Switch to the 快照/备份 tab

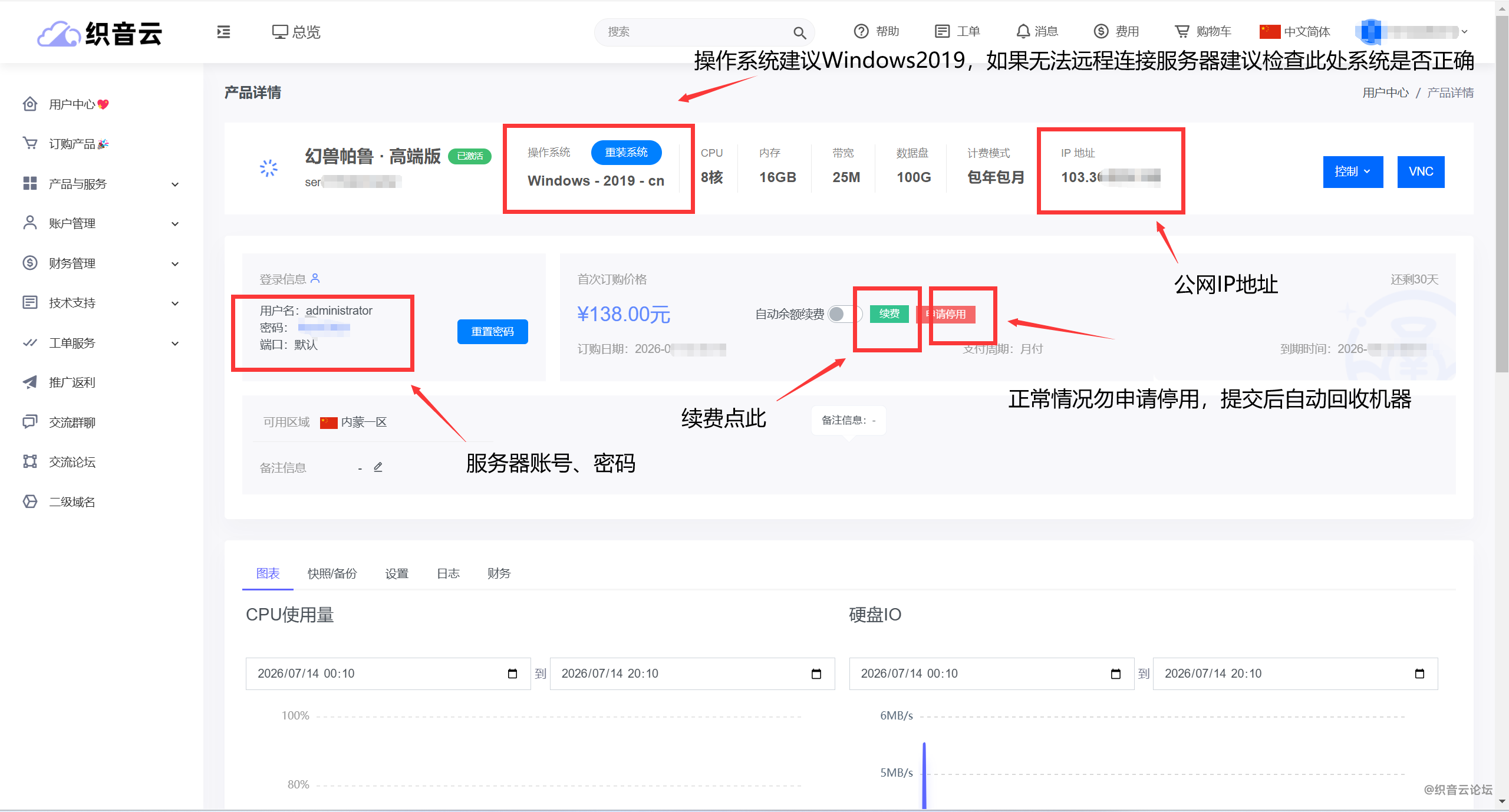(332, 573)
